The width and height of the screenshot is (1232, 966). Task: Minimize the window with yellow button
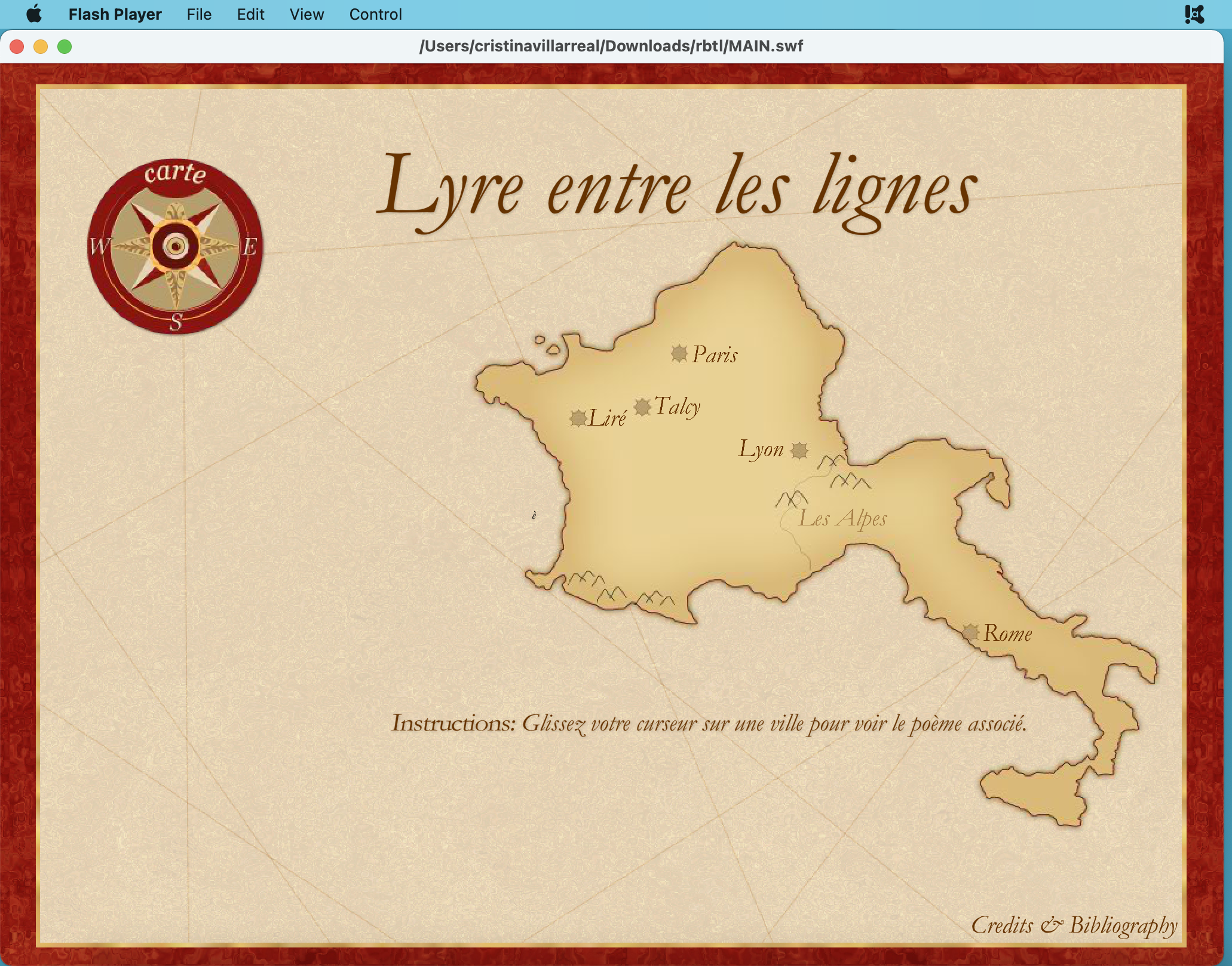(41, 47)
